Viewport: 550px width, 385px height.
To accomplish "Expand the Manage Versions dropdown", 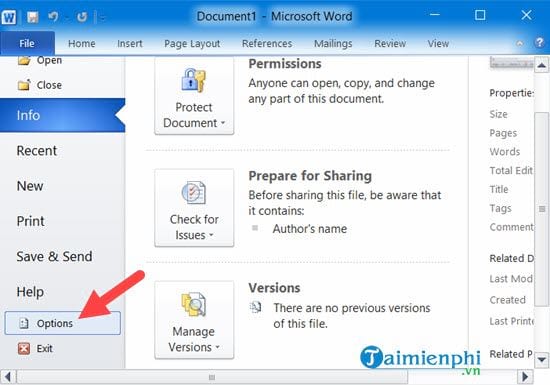I will (194, 320).
